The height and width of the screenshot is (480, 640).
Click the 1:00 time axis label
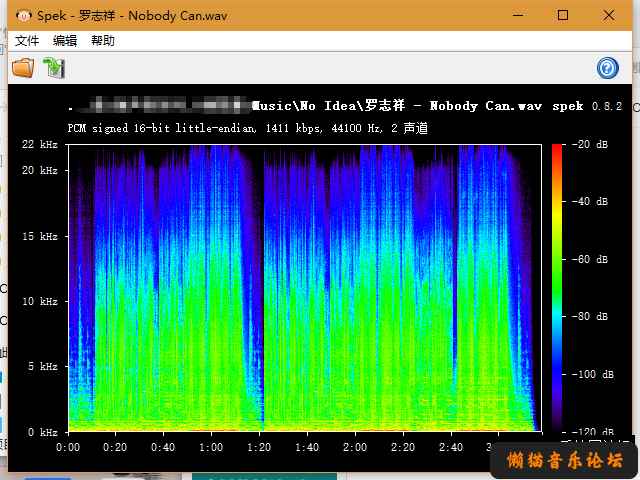tap(211, 447)
